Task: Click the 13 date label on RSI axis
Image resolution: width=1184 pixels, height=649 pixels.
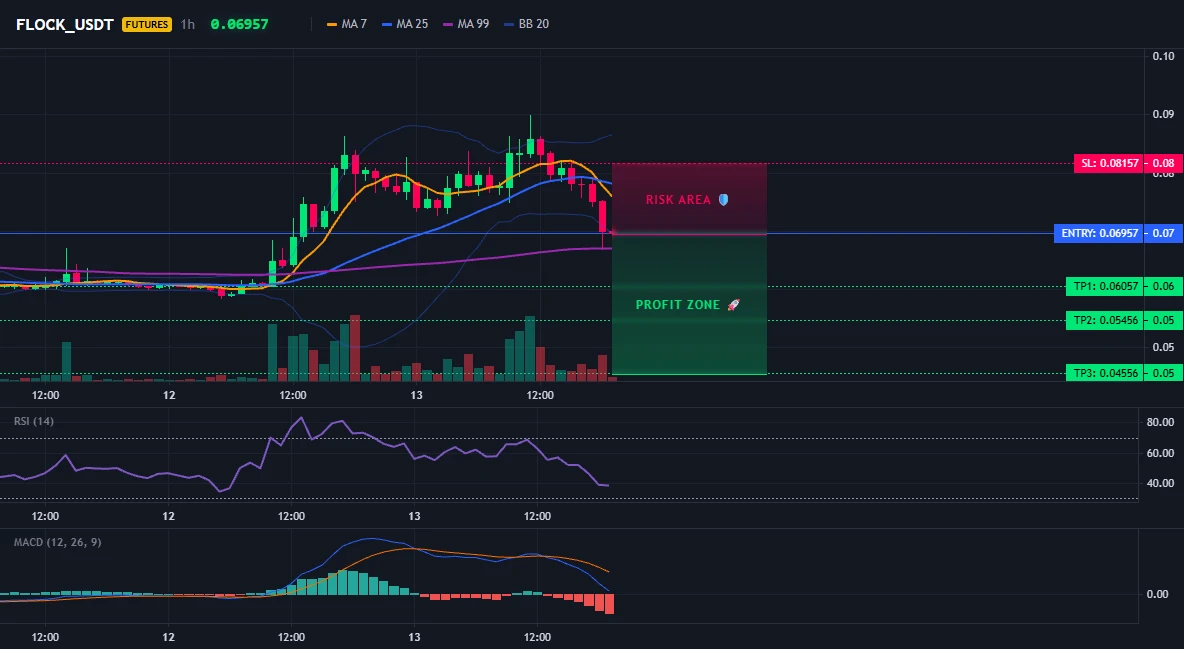Action: 415,516
